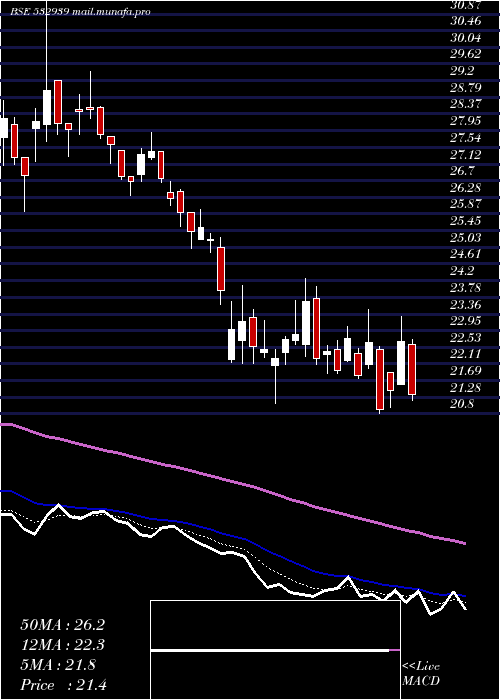
Task: Click the 5MA : 21.8 readout
Action: tap(58, 665)
